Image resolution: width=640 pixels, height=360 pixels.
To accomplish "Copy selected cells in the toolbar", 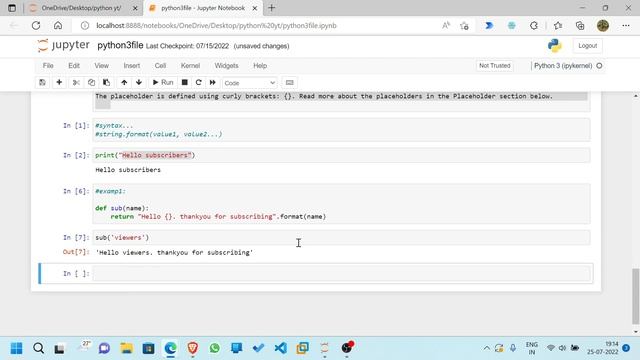I will [x=91, y=82].
